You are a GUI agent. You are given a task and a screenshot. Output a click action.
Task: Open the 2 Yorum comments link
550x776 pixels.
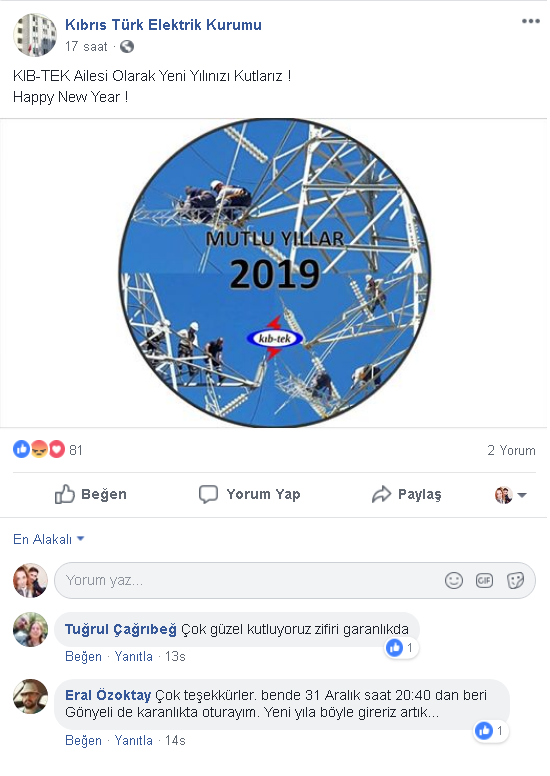coord(511,450)
